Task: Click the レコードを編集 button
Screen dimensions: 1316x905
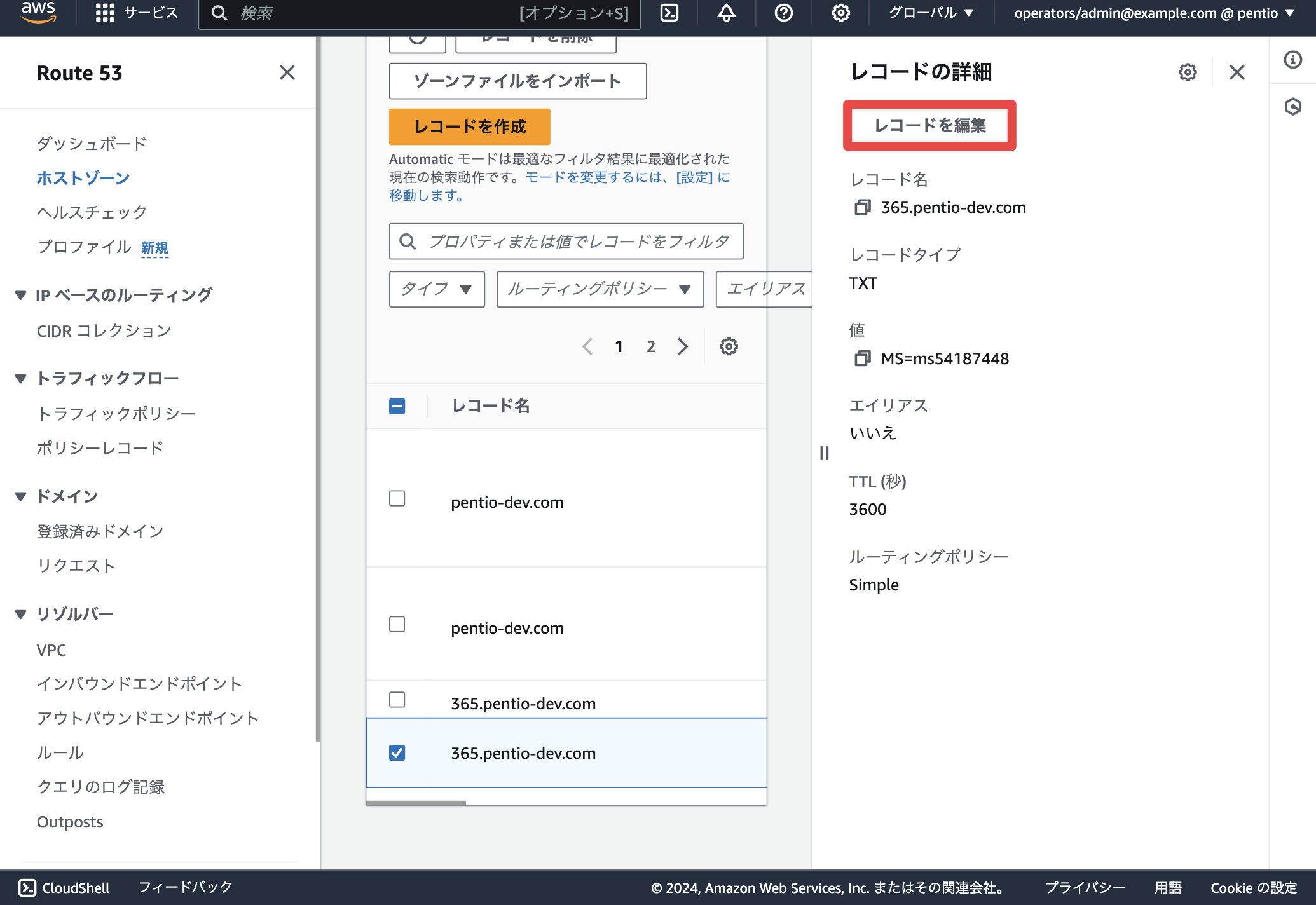Action: 929,125
